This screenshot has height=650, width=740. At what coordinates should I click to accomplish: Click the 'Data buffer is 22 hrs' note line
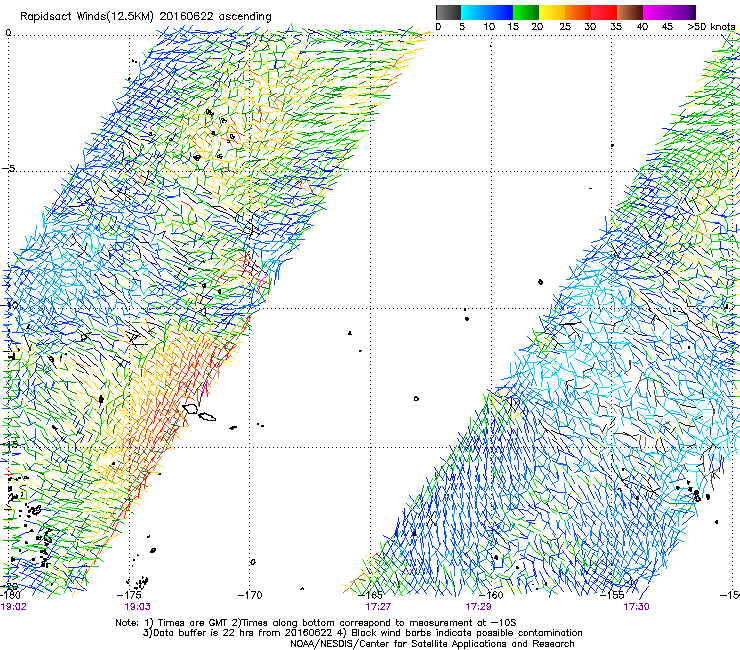(x=362, y=633)
